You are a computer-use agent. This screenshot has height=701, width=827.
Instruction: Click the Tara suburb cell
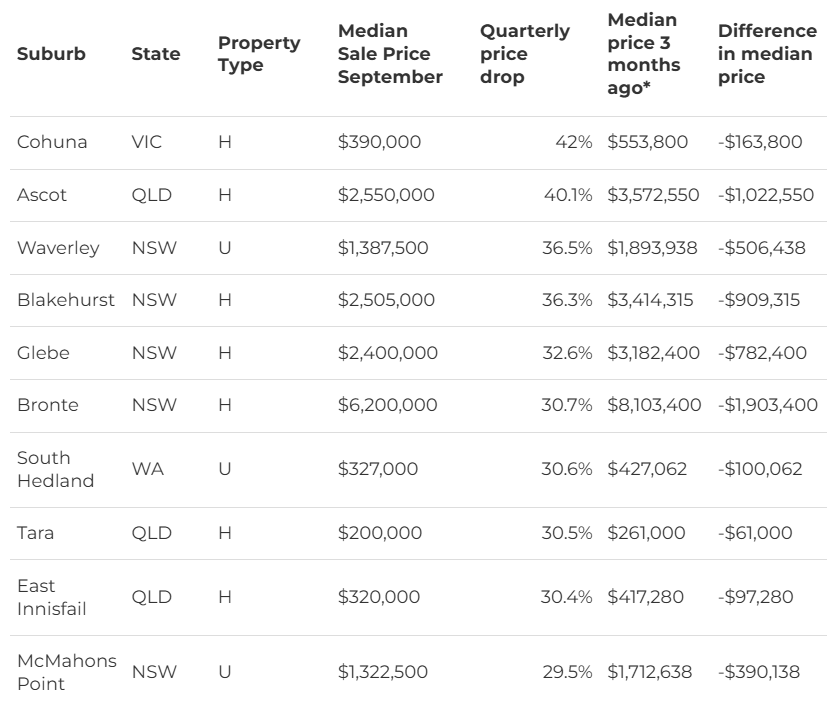coord(36,533)
